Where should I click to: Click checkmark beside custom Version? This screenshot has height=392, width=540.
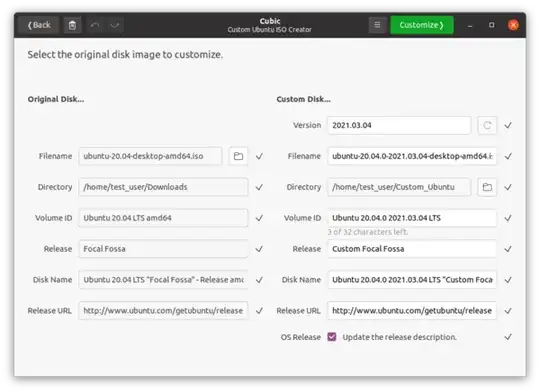coord(508,125)
